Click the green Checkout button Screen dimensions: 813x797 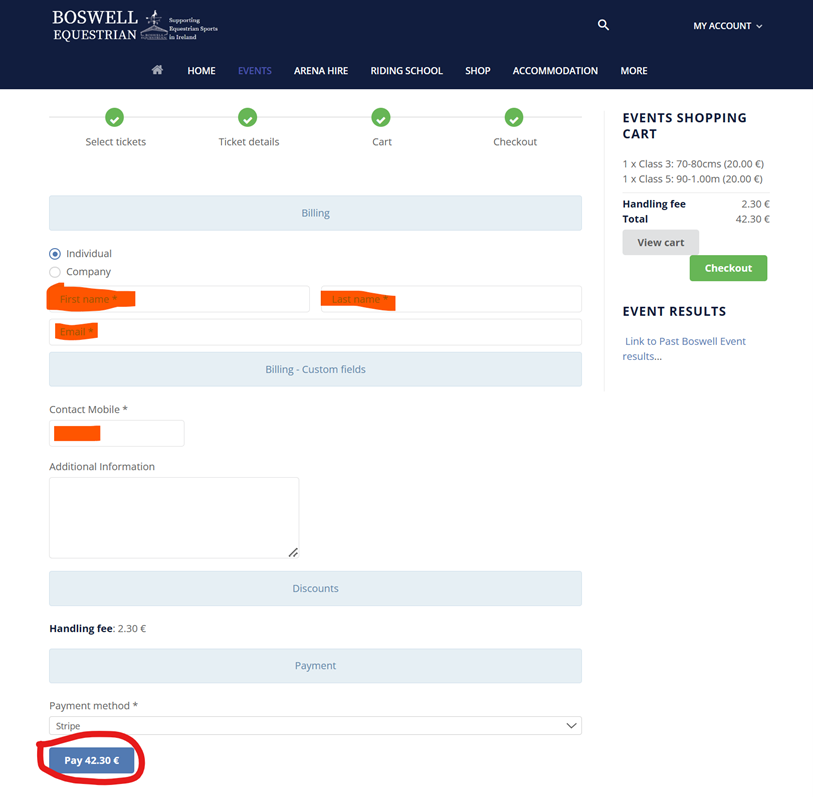728,268
